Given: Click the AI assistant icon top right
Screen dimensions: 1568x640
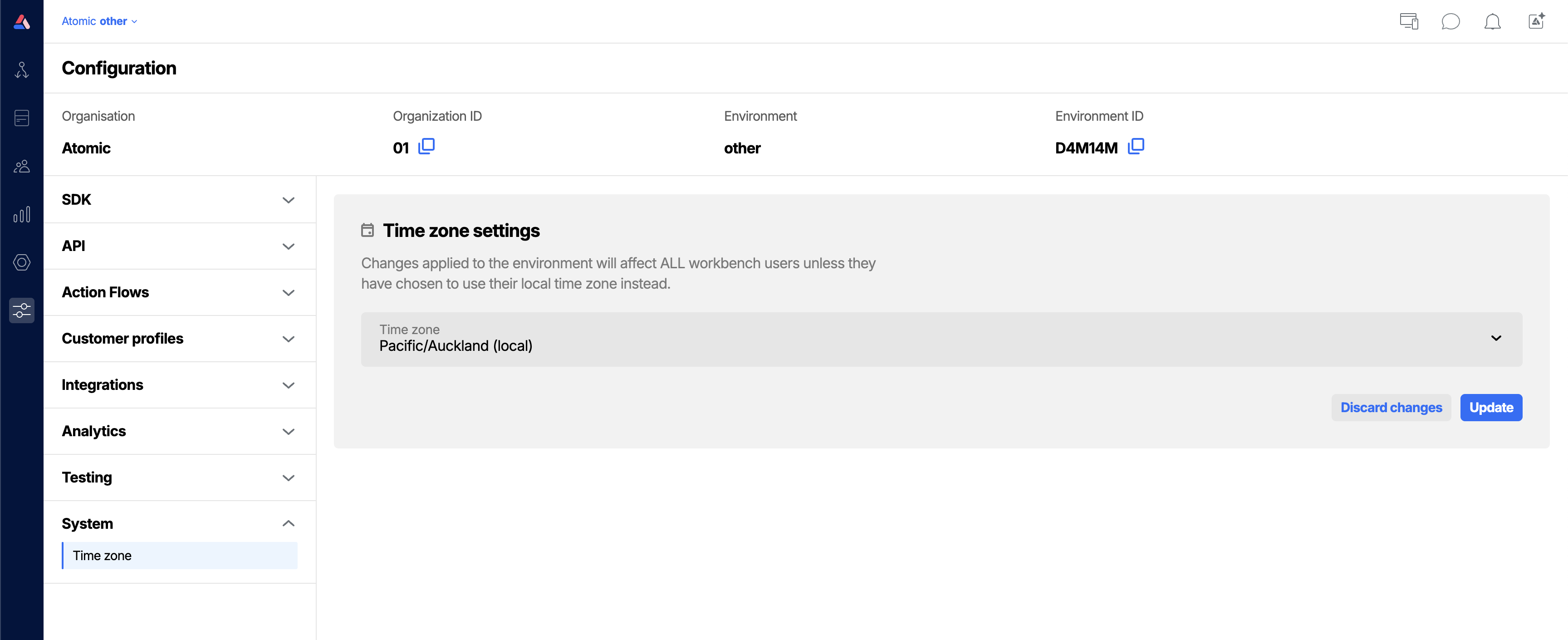Looking at the screenshot, I should click(1536, 21).
